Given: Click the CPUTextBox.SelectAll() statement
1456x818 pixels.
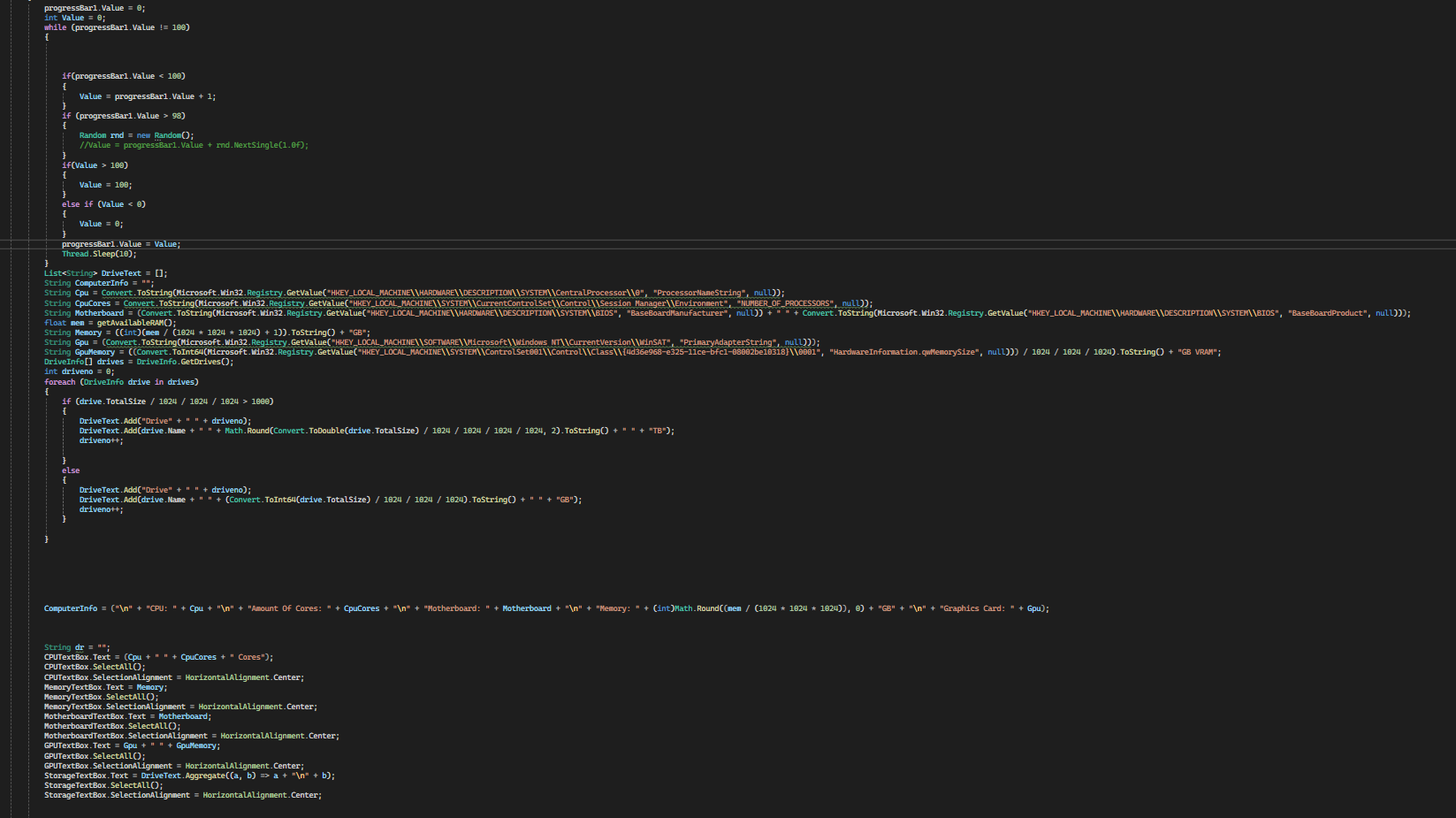Looking at the screenshot, I should click(x=93, y=666).
